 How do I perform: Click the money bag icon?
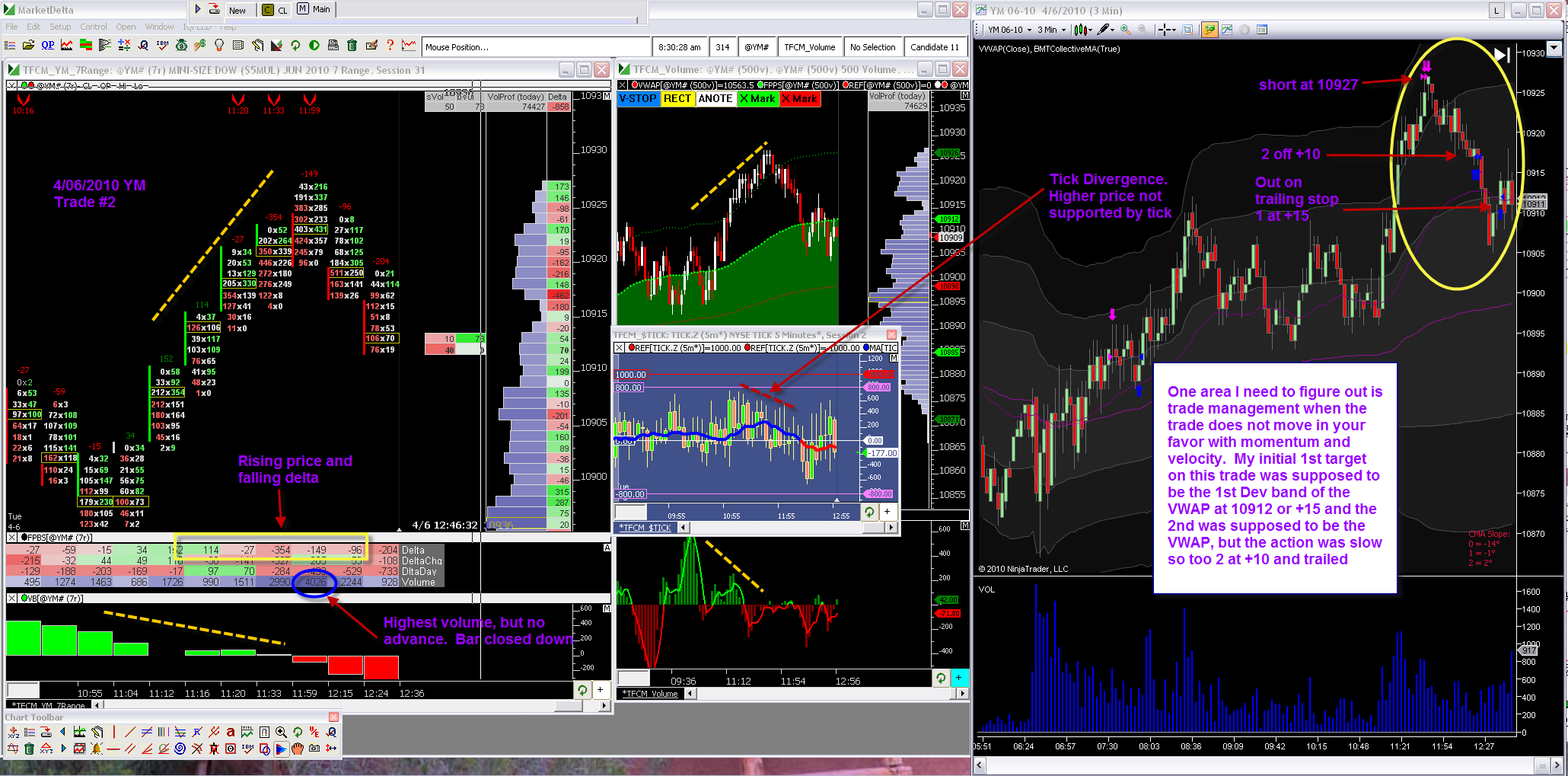click(181, 46)
